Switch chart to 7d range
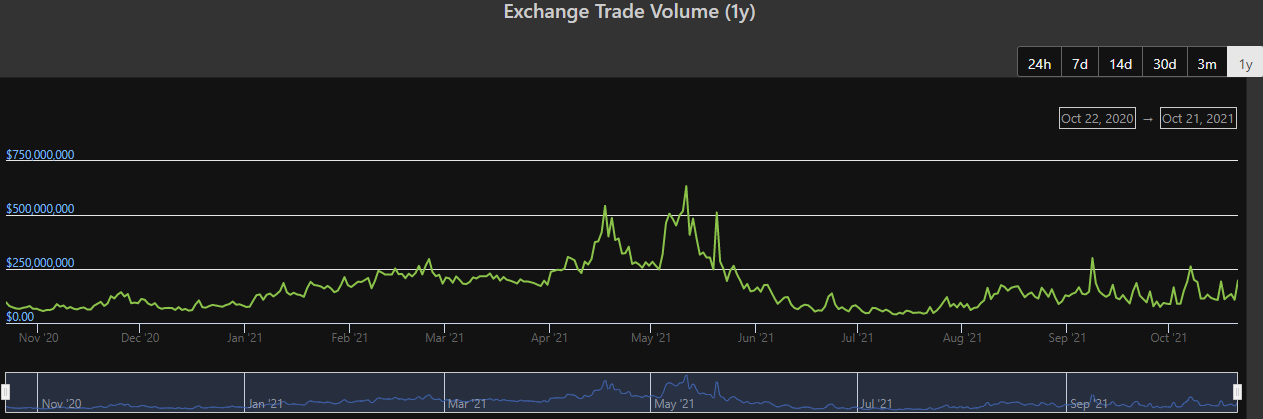This screenshot has width=1263, height=419. click(x=1080, y=63)
